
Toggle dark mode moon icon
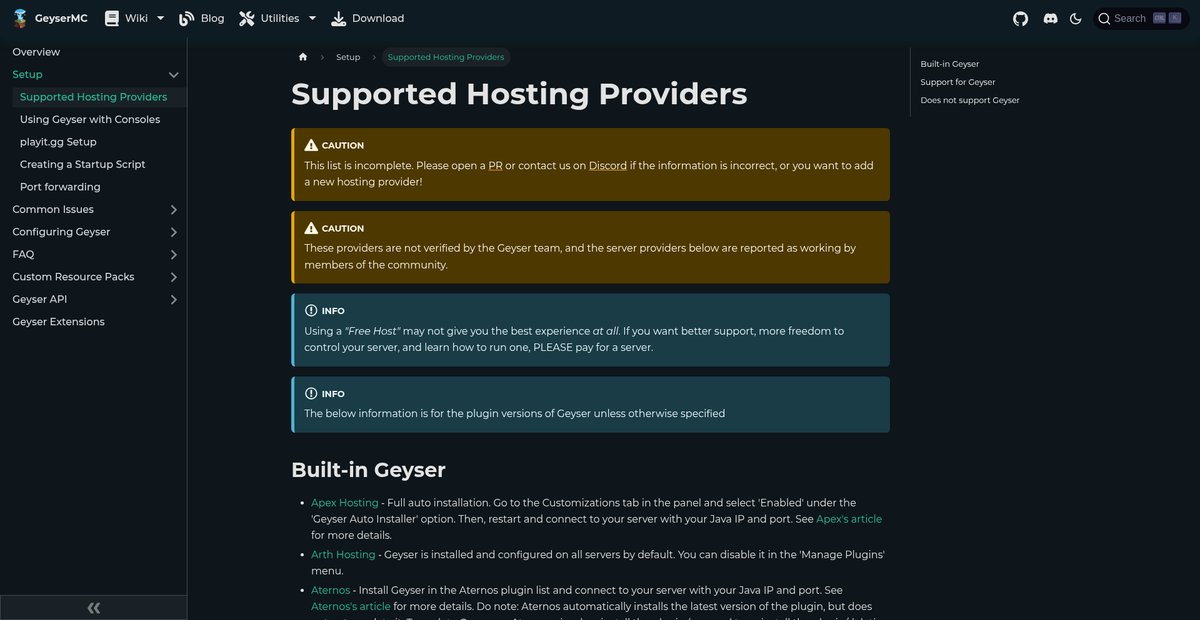pos(1076,18)
